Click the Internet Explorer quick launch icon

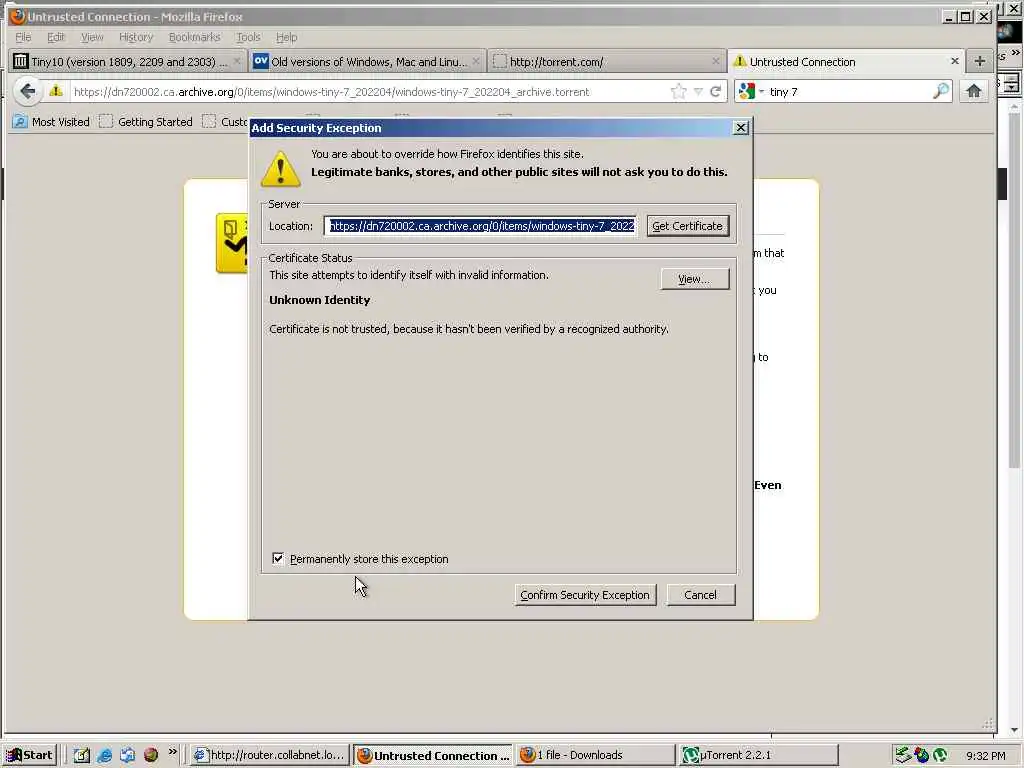point(104,755)
